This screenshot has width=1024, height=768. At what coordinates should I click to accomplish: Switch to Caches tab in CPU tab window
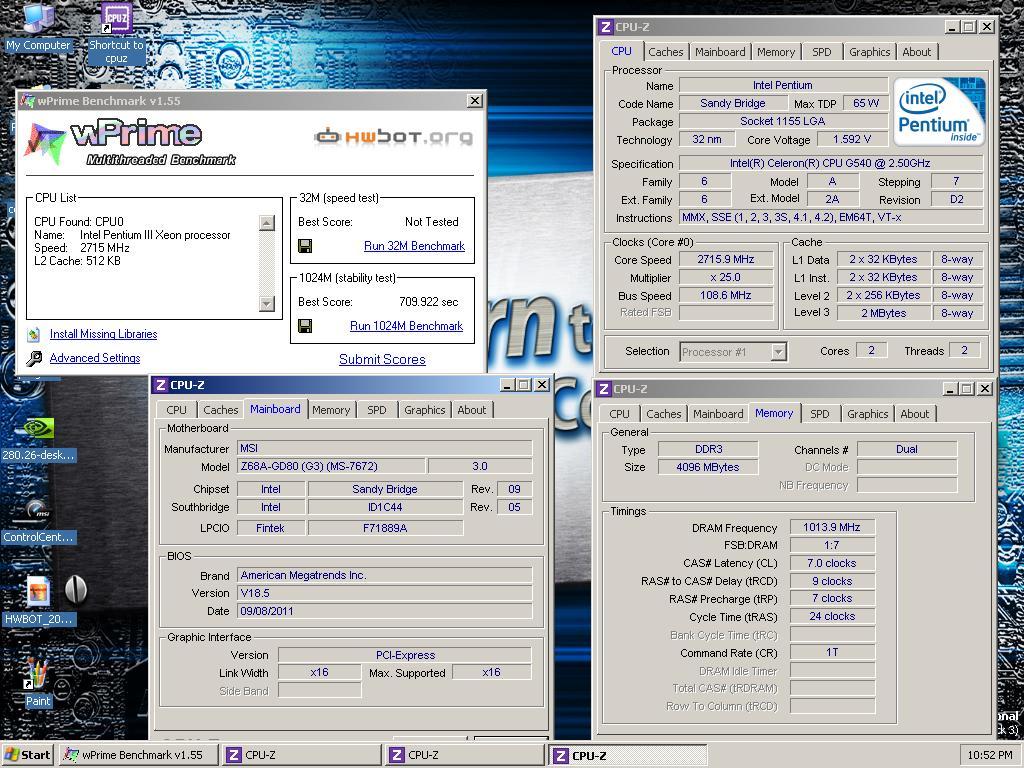665,52
